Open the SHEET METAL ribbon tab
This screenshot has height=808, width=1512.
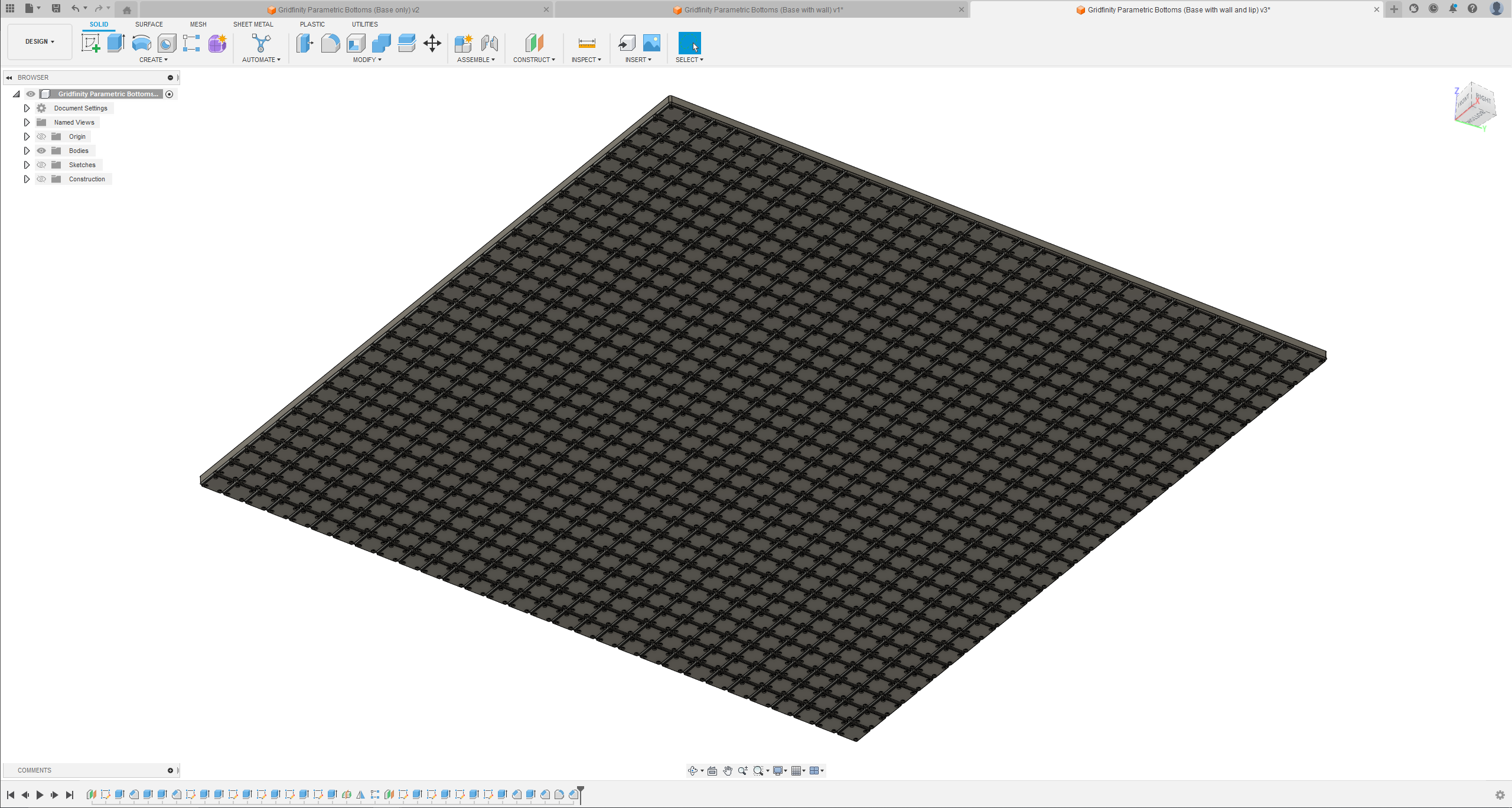[x=253, y=24]
